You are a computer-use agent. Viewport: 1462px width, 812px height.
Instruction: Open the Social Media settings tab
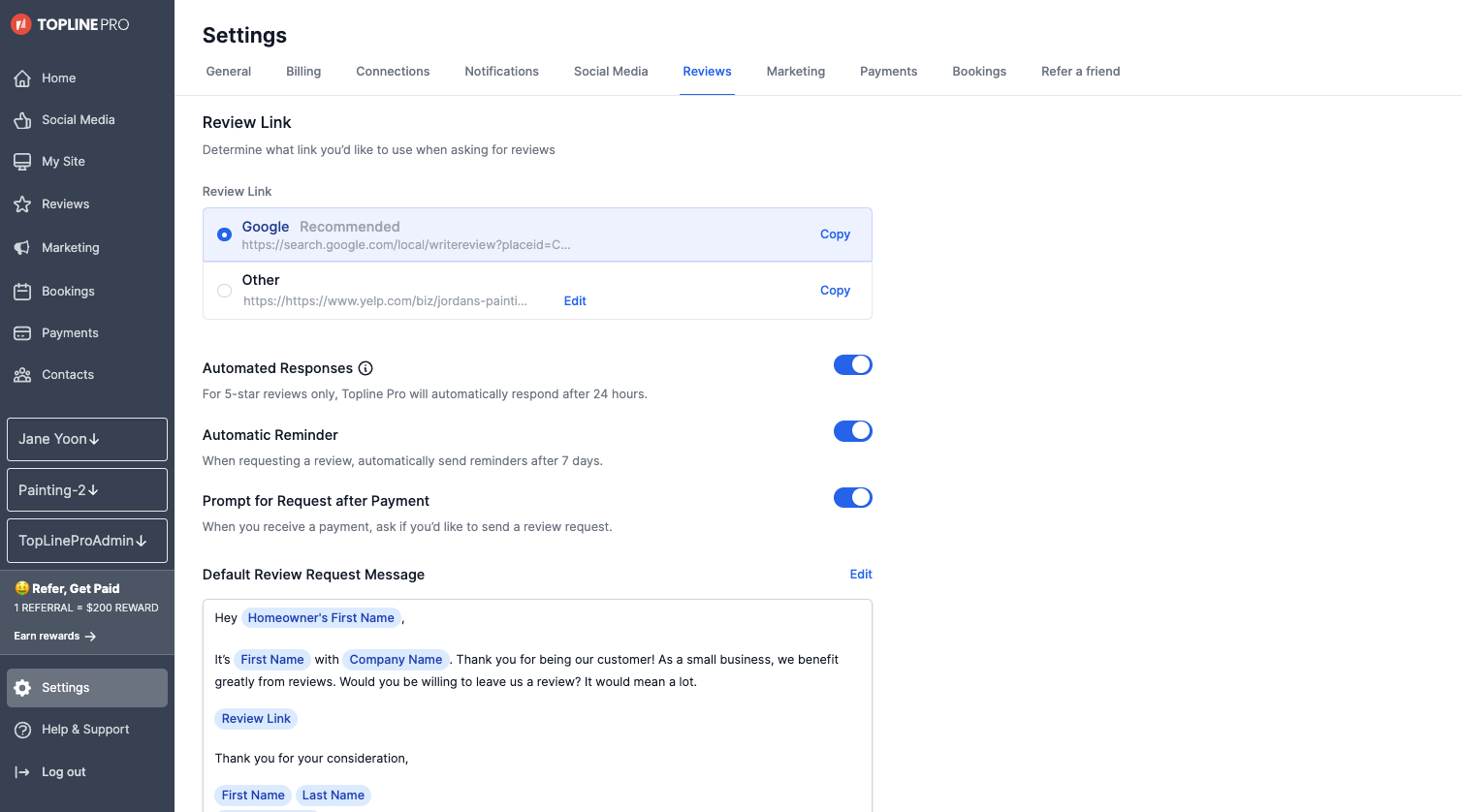coord(611,72)
